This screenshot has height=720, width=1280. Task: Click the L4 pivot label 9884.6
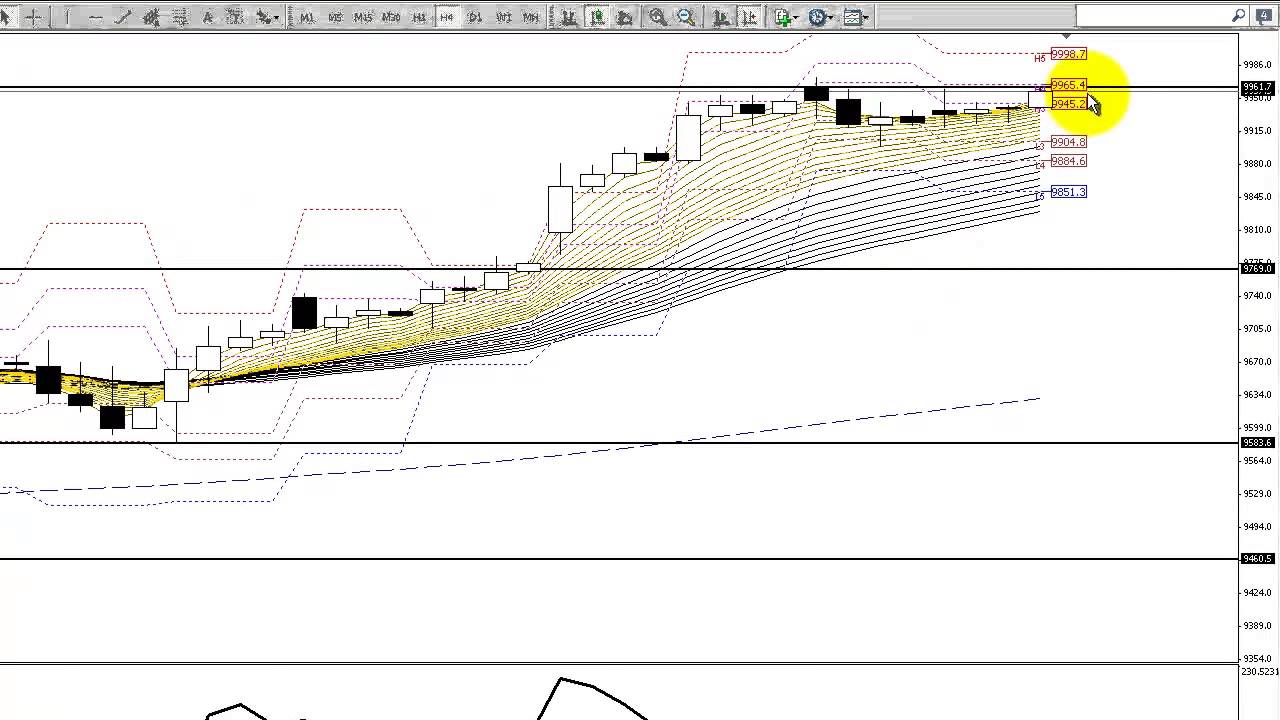point(1068,161)
